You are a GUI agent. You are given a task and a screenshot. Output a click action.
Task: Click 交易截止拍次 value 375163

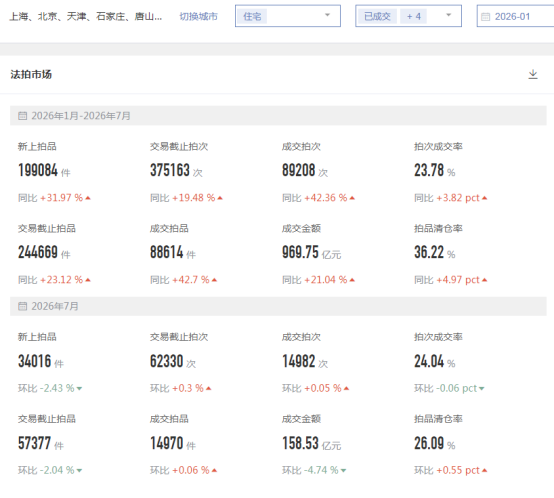point(170,170)
